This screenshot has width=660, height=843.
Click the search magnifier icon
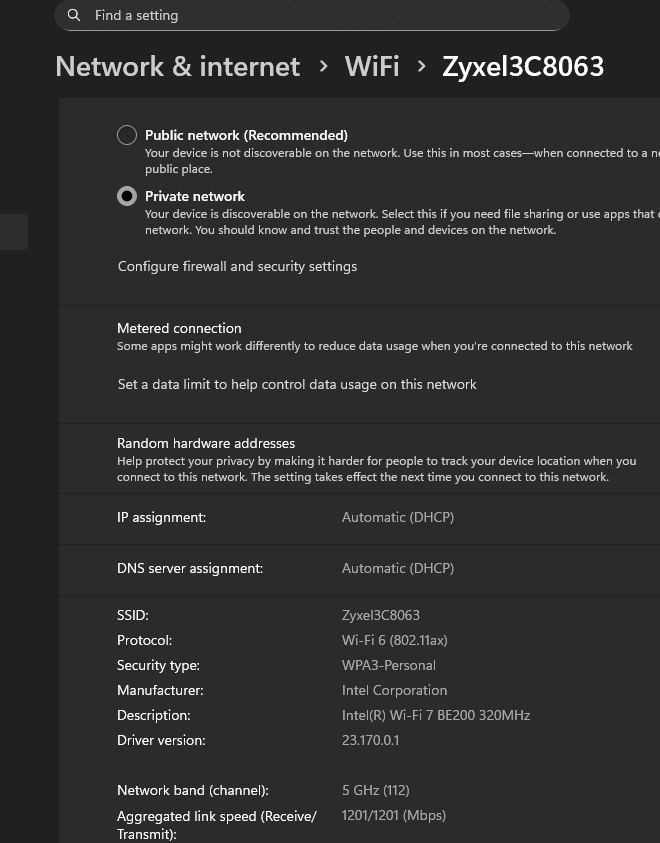[x=74, y=16]
